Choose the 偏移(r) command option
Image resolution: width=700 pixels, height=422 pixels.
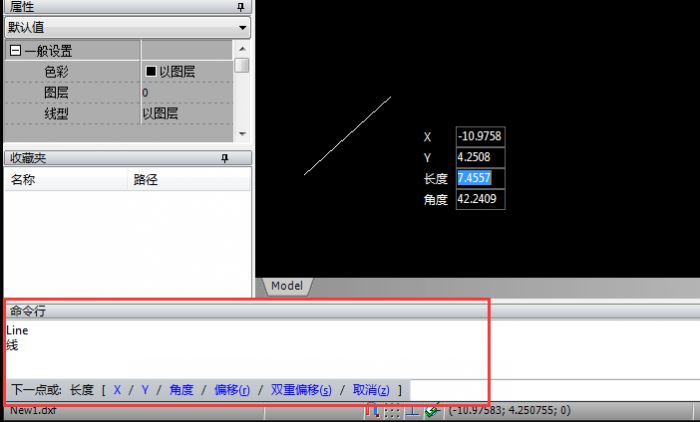click(232, 389)
